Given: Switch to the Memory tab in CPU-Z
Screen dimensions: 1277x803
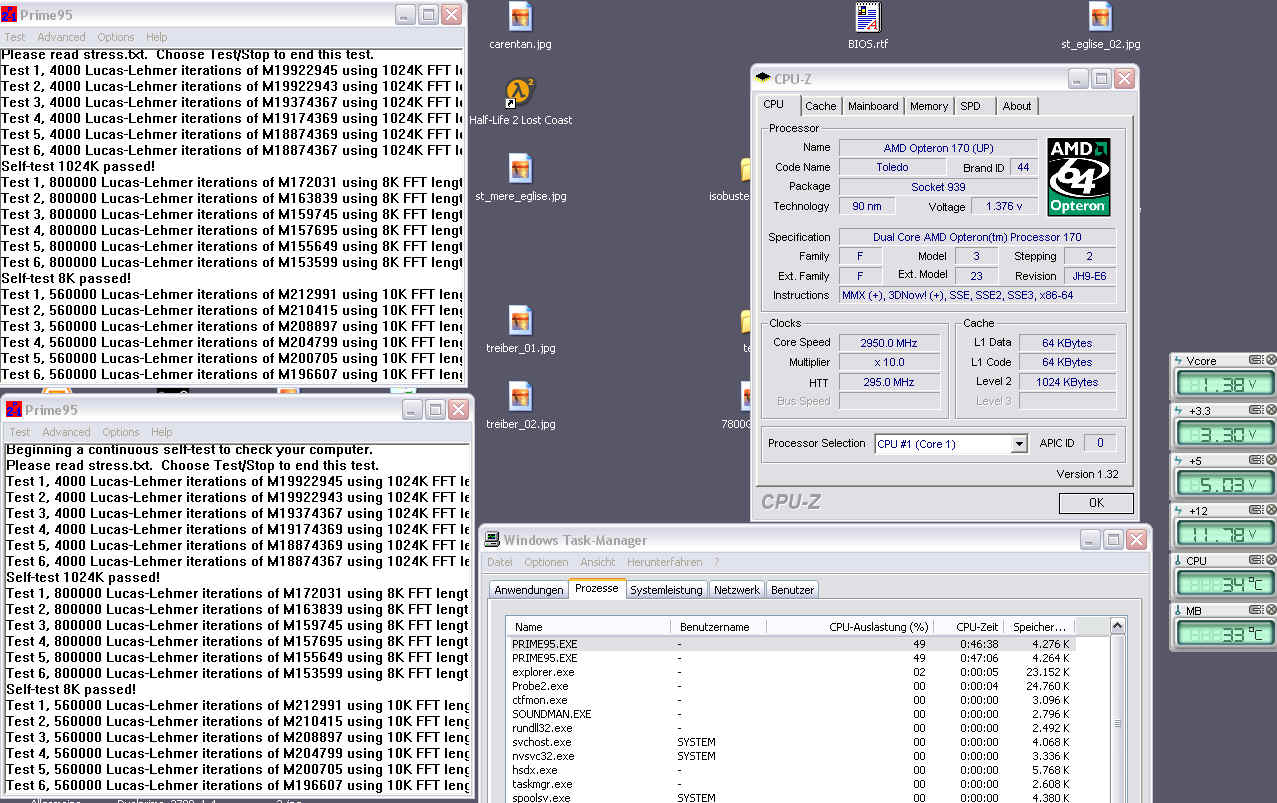Looking at the screenshot, I should click(929, 106).
